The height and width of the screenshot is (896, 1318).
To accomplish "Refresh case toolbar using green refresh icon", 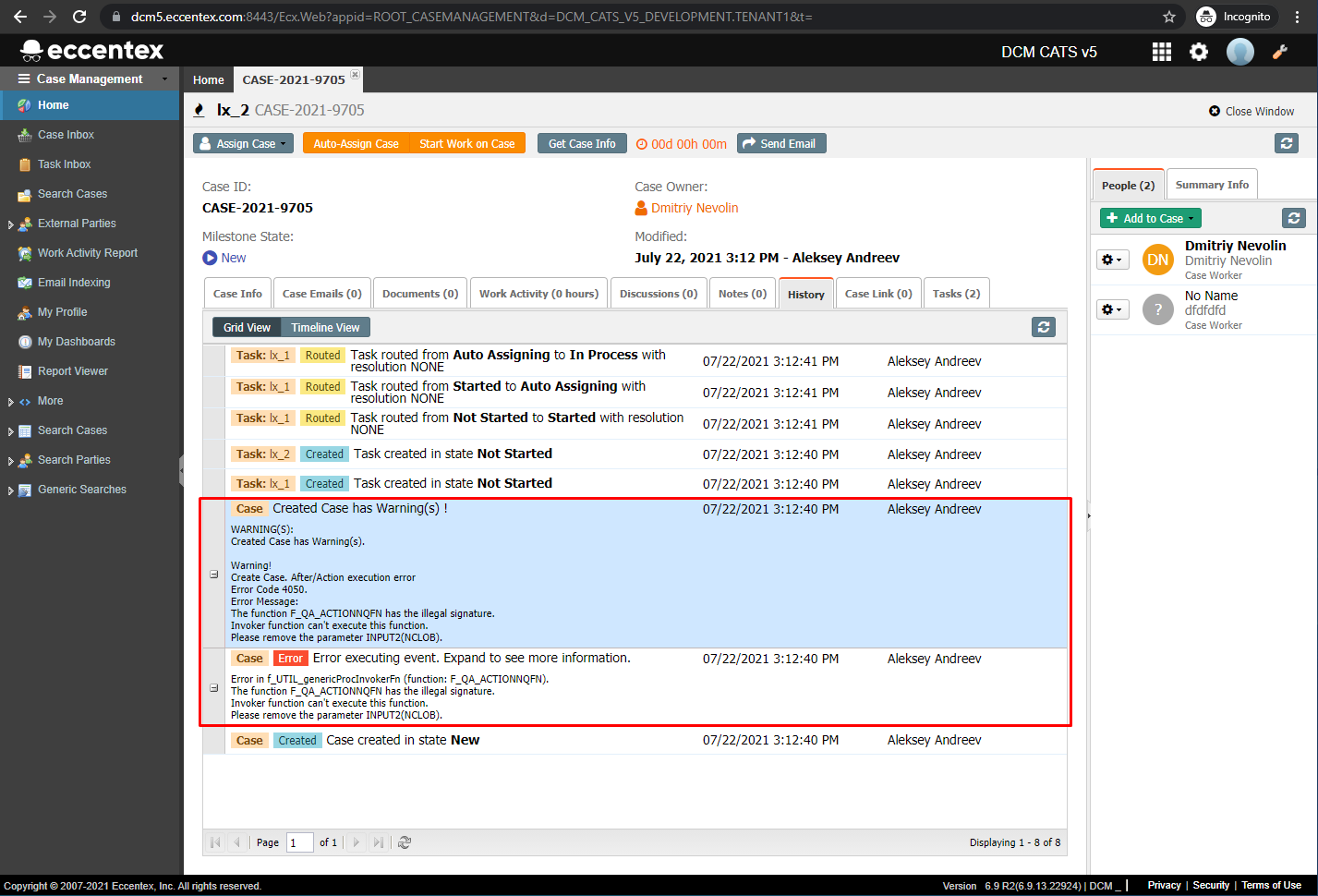I will click(1287, 143).
